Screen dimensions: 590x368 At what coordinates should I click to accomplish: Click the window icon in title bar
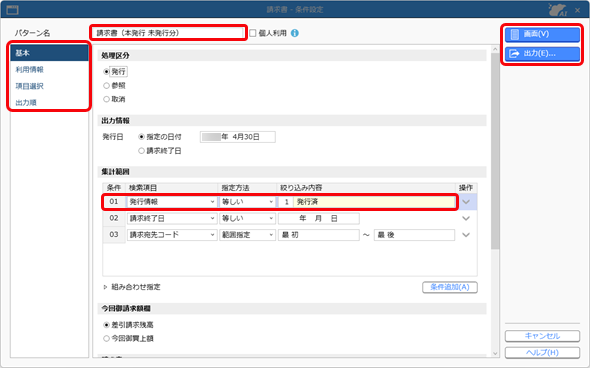pos(12,9)
